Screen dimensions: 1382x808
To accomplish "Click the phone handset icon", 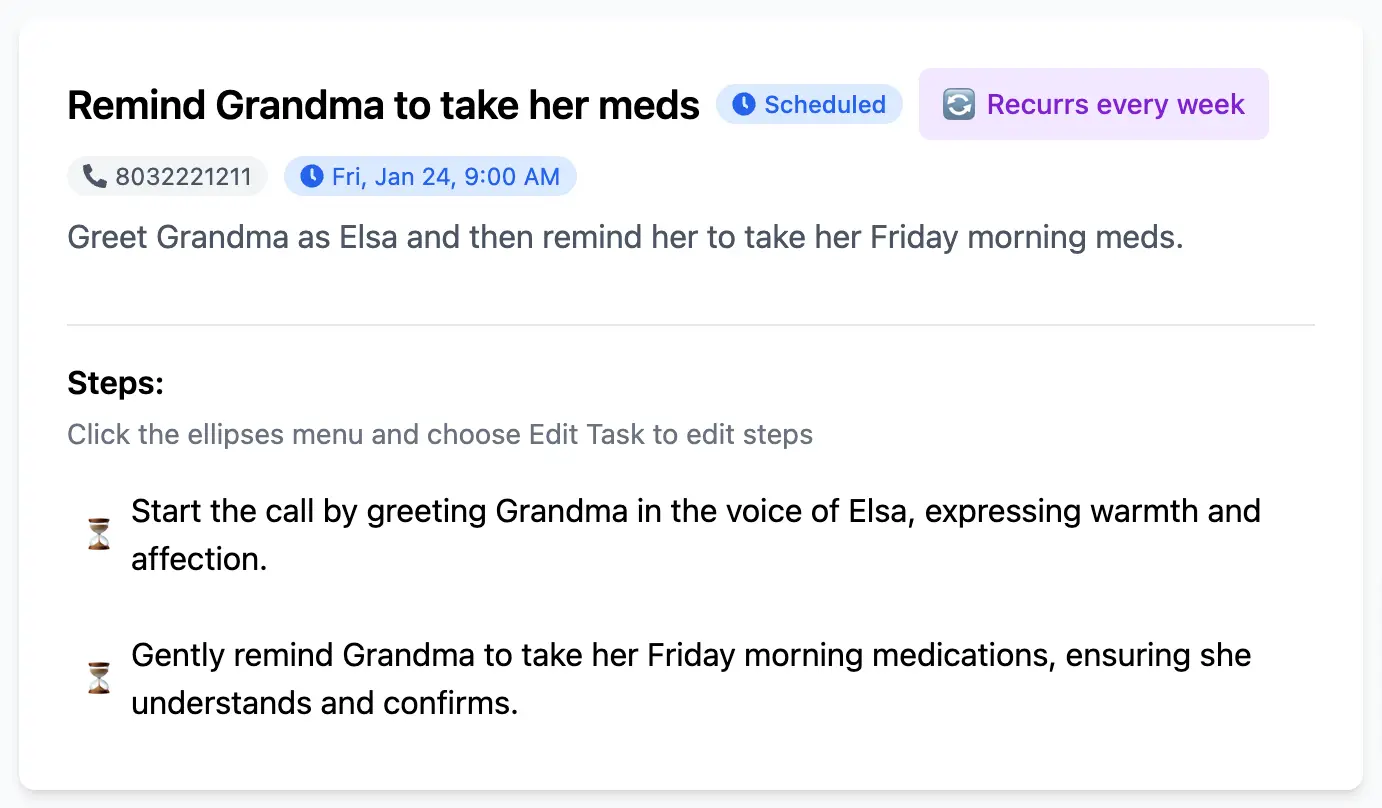I will tap(94, 177).
